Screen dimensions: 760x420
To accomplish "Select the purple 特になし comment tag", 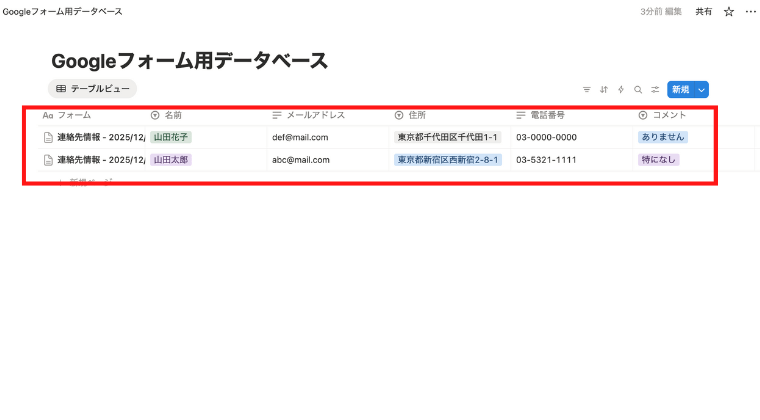I will 659,160.
